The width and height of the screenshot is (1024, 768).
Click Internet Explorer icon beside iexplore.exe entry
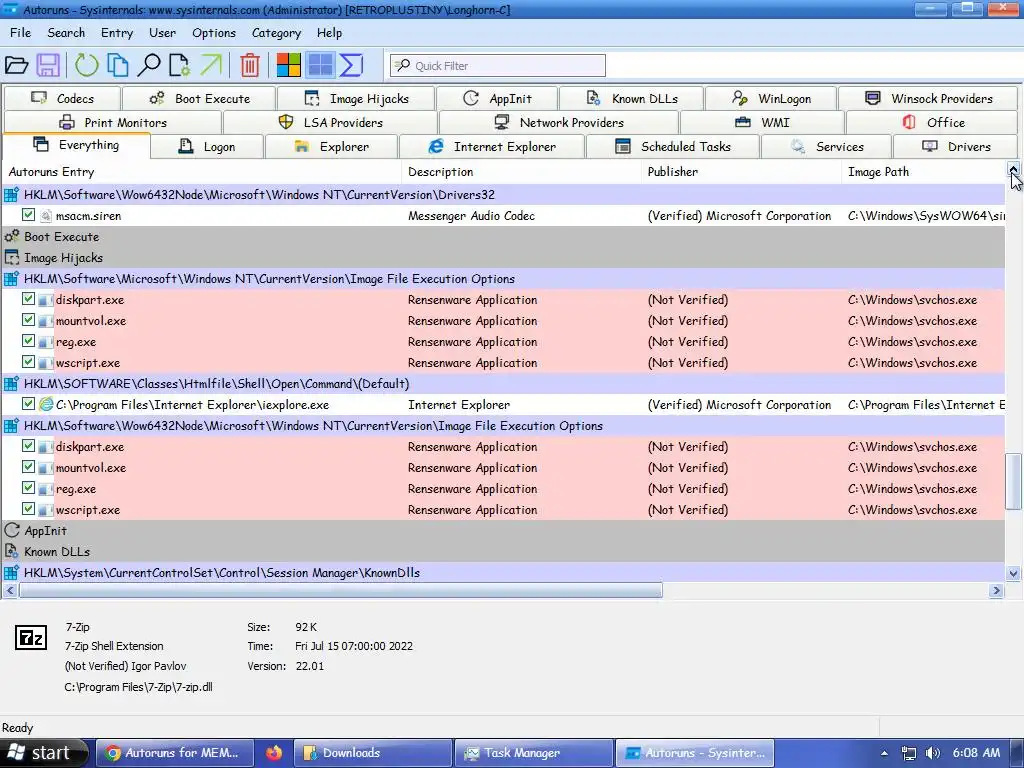(46, 404)
